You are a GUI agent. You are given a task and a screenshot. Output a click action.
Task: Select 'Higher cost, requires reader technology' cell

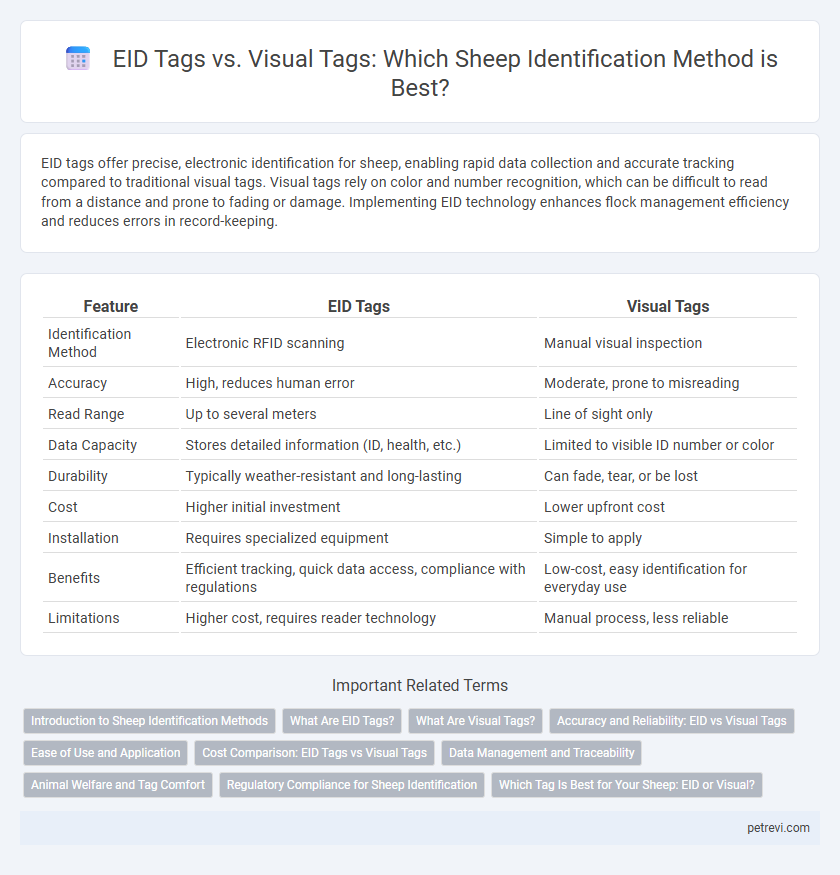click(x=358, y=618)
